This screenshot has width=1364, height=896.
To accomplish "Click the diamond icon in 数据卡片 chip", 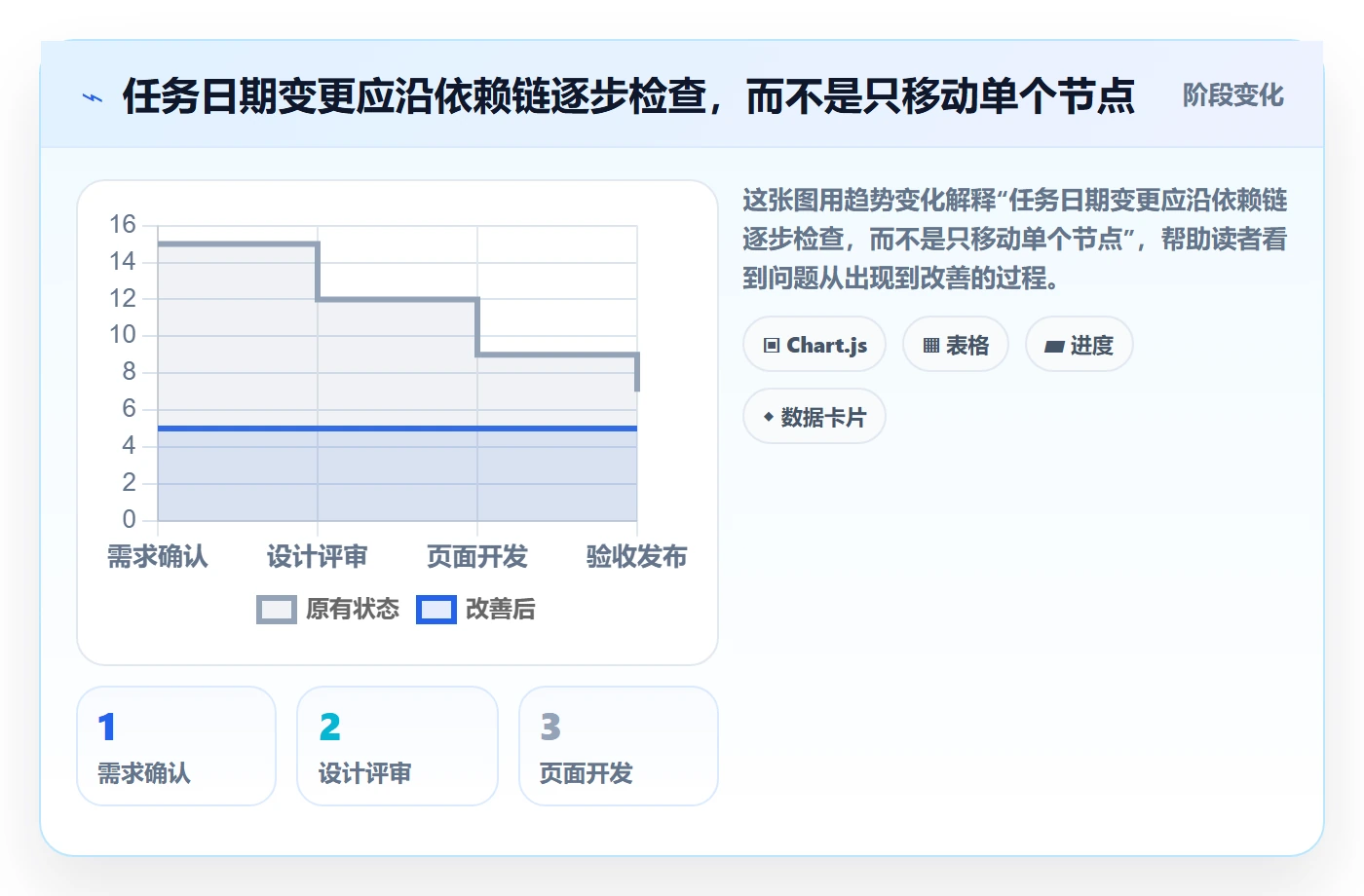I will point(769,417).
